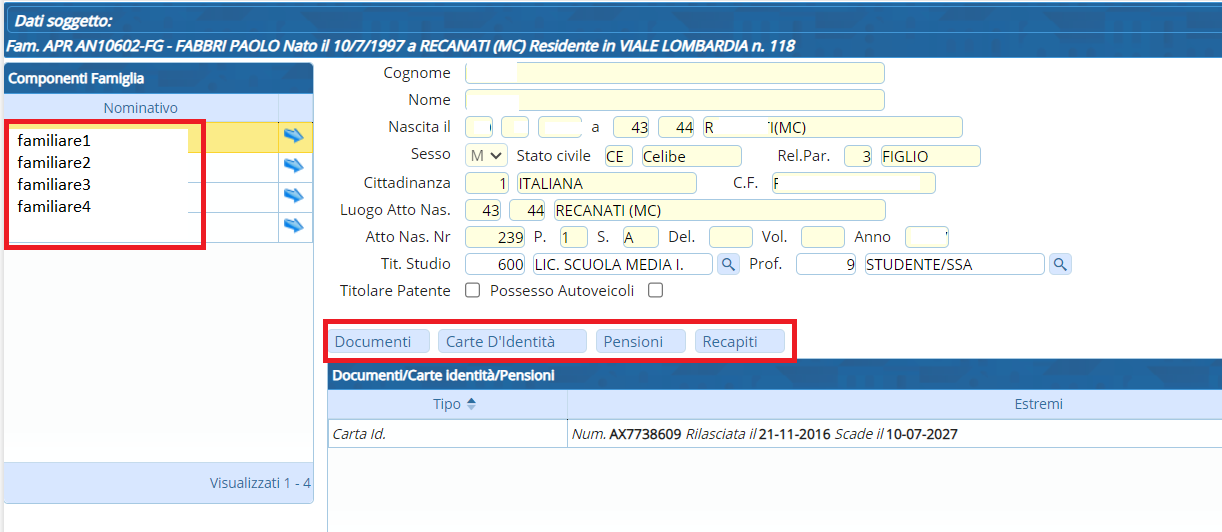Click the blue arrow in the third family row
The width and height of the screenshot is (1222, 532).
click(293, 196)
